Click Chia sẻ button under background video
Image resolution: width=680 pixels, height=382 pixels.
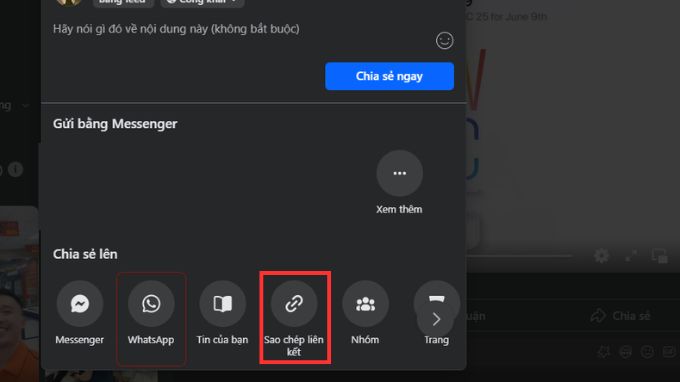click(621, 316)
